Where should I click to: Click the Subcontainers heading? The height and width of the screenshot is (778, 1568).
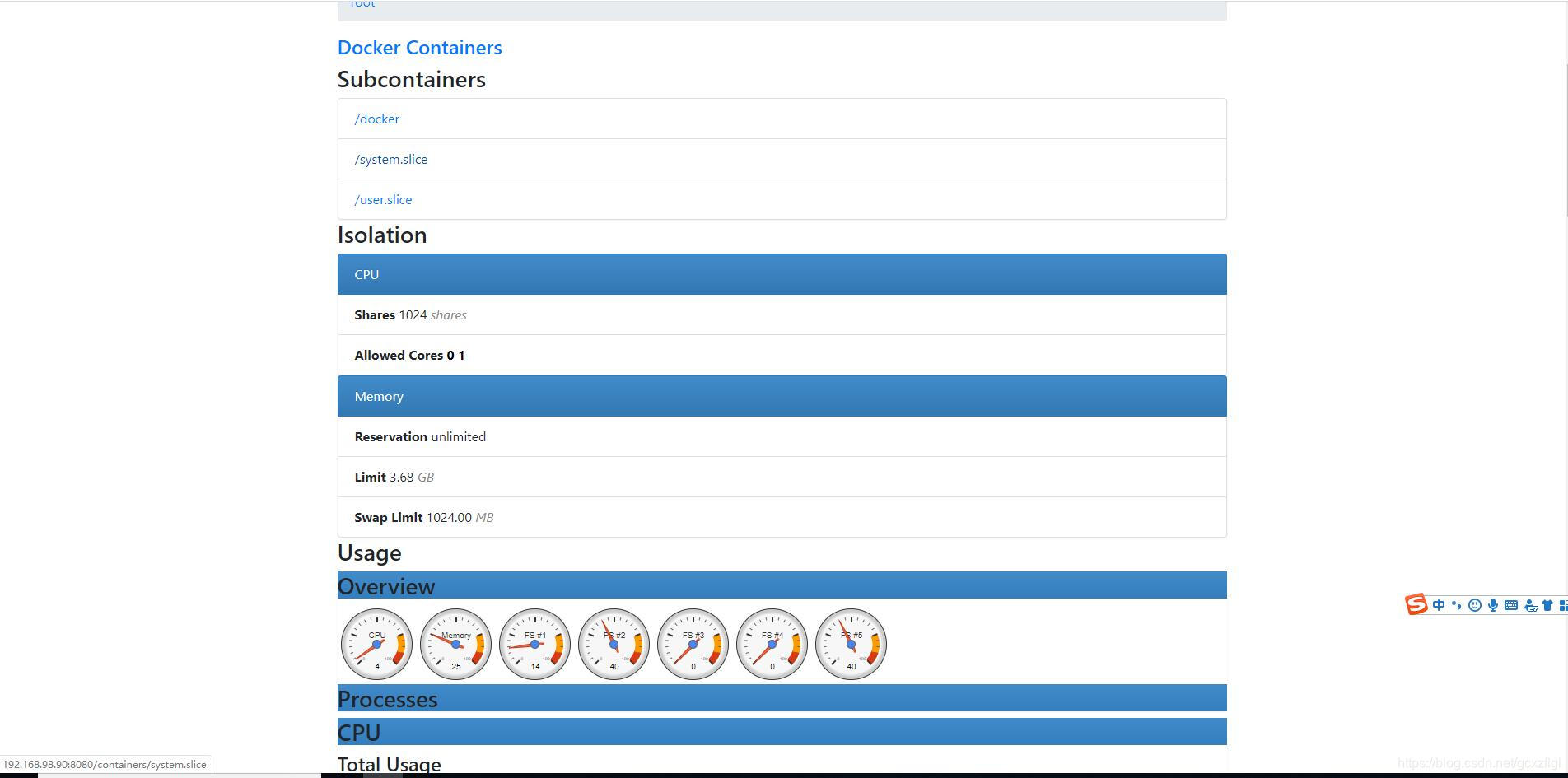[411, 79]
